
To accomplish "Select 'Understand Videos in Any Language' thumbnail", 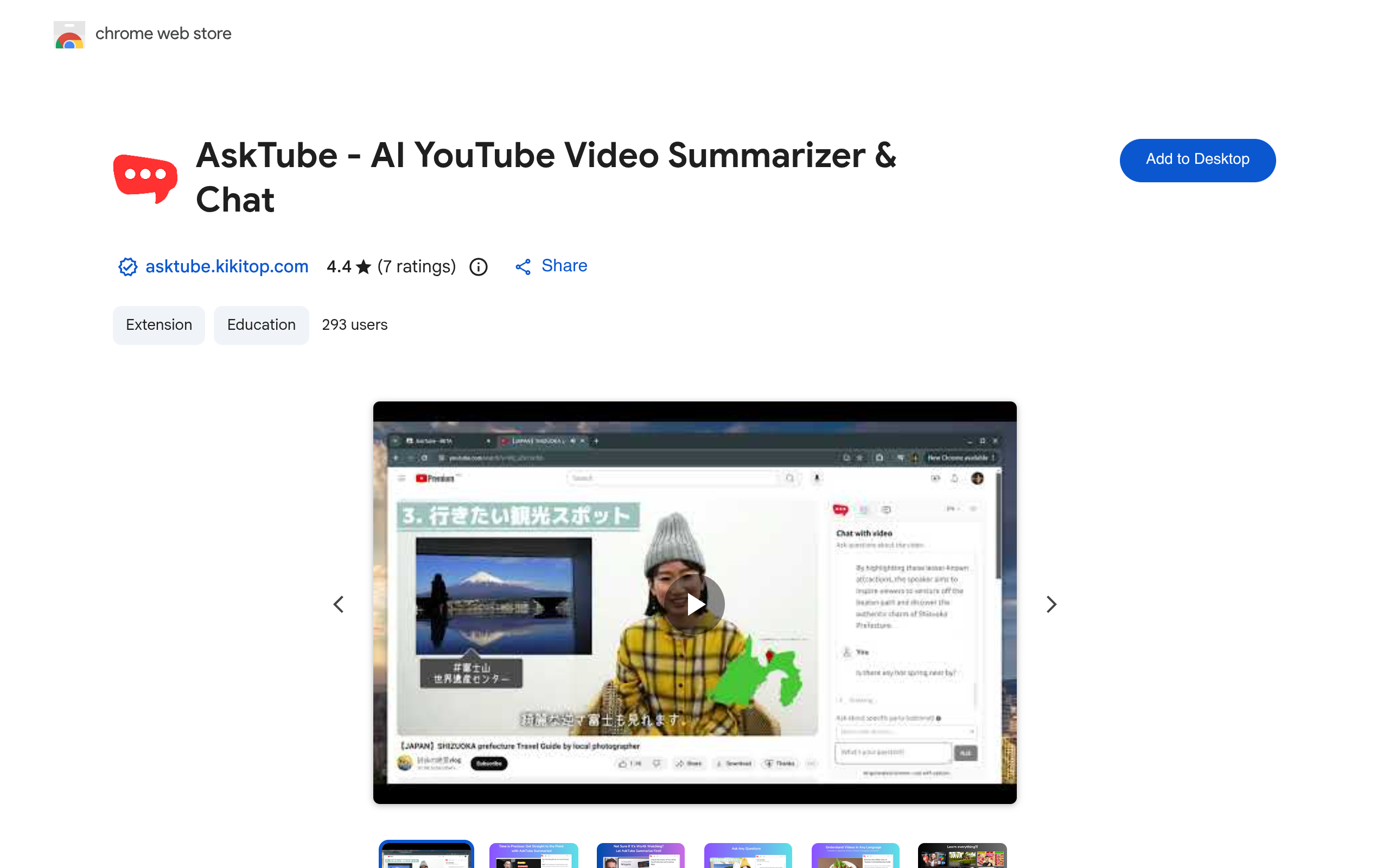I will 855,856.
